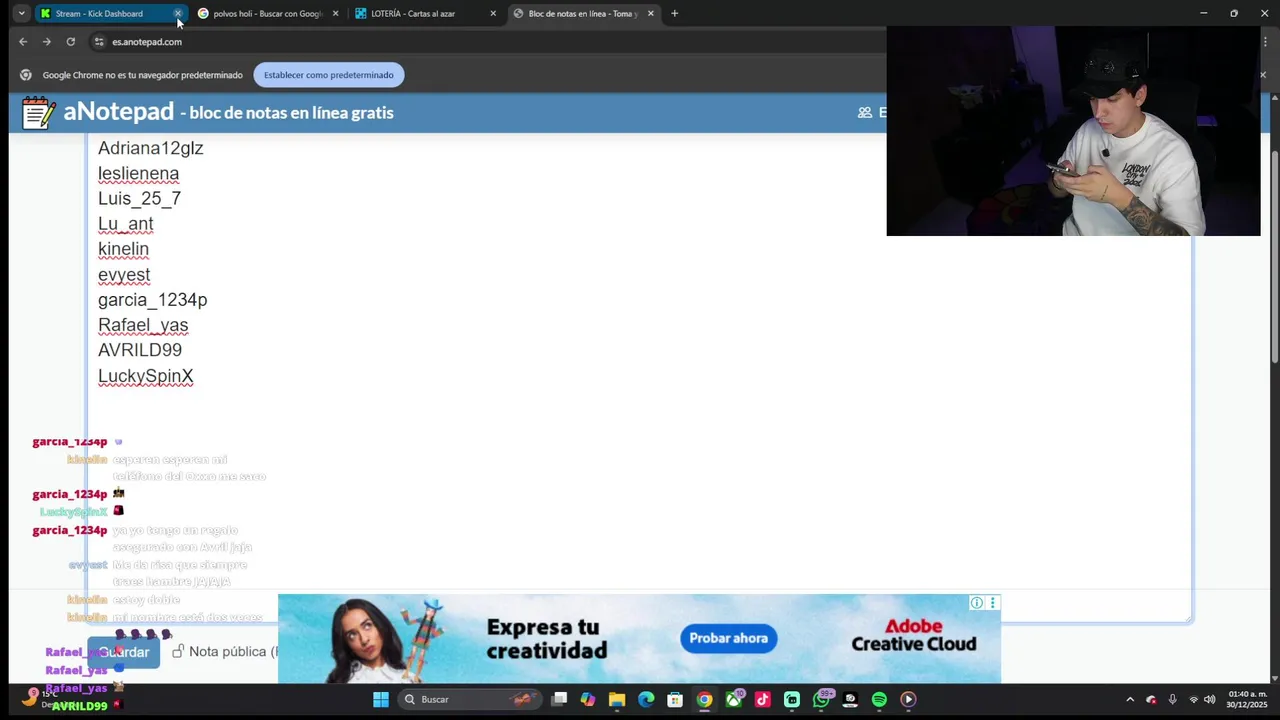This screenshot has width=1280, height=720.
Task: Click the people icon in aNotepad header
Action: [x=865, y=113]
